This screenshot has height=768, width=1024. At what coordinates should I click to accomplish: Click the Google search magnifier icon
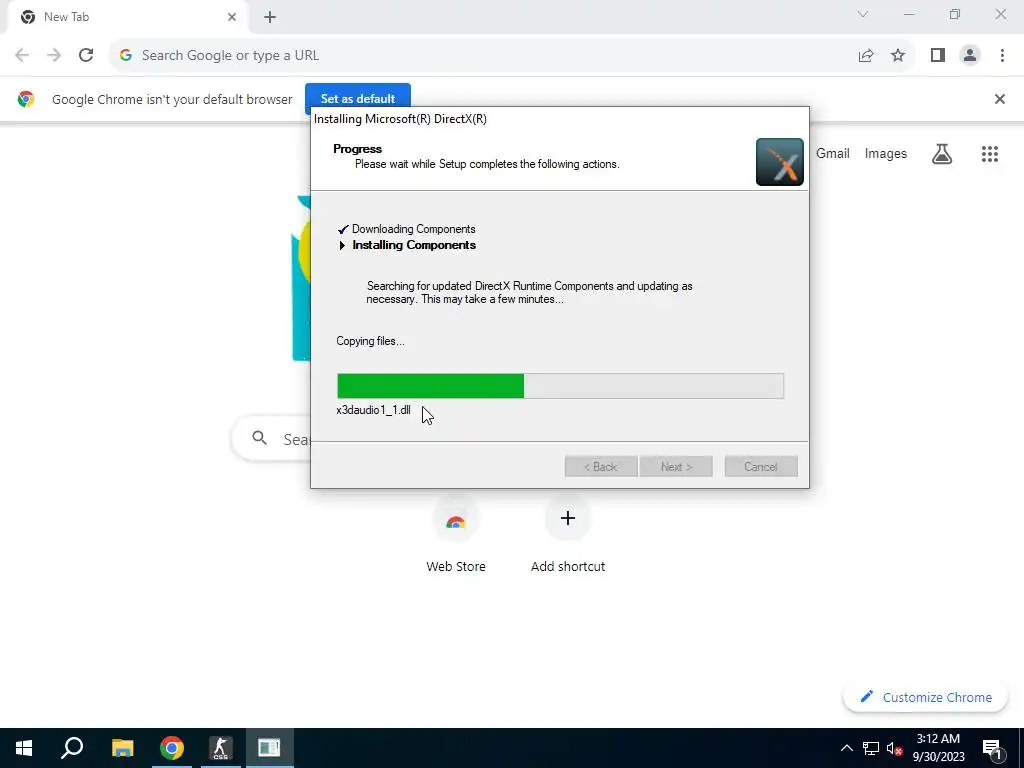point(259,438)
